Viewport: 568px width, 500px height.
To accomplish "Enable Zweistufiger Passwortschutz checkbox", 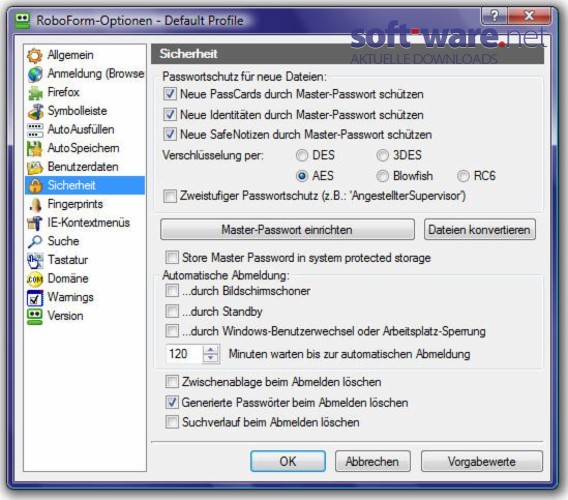I will 170,196.
